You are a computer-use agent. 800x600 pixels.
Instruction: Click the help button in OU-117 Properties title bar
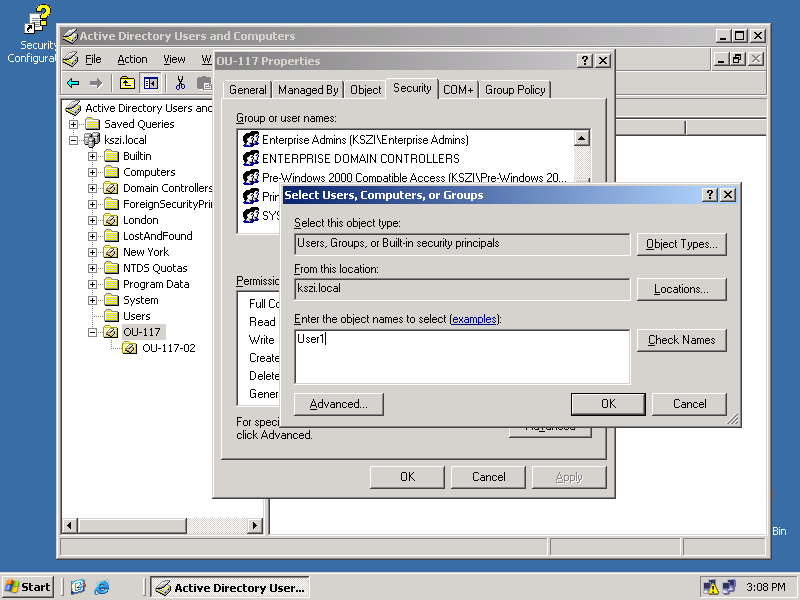[x=584, y=60]
